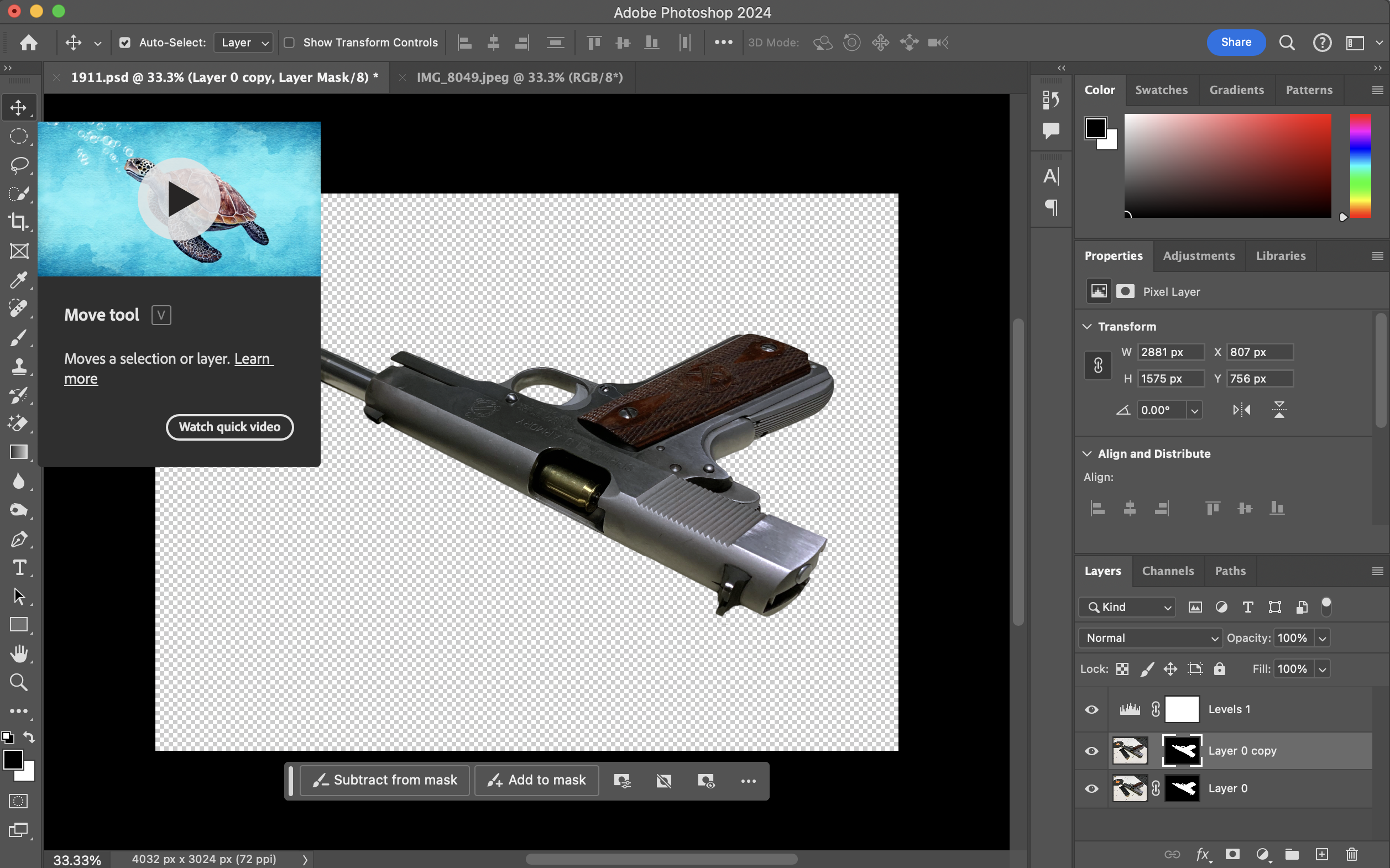The height and width of the screenshot is (868, 1390).
Task: Select the Lasso tool
Action: click(18, 165)
